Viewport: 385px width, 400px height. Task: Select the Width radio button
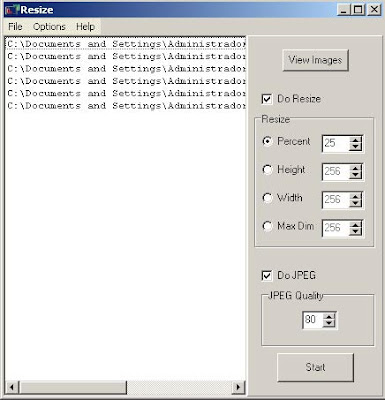pos(267,198)
